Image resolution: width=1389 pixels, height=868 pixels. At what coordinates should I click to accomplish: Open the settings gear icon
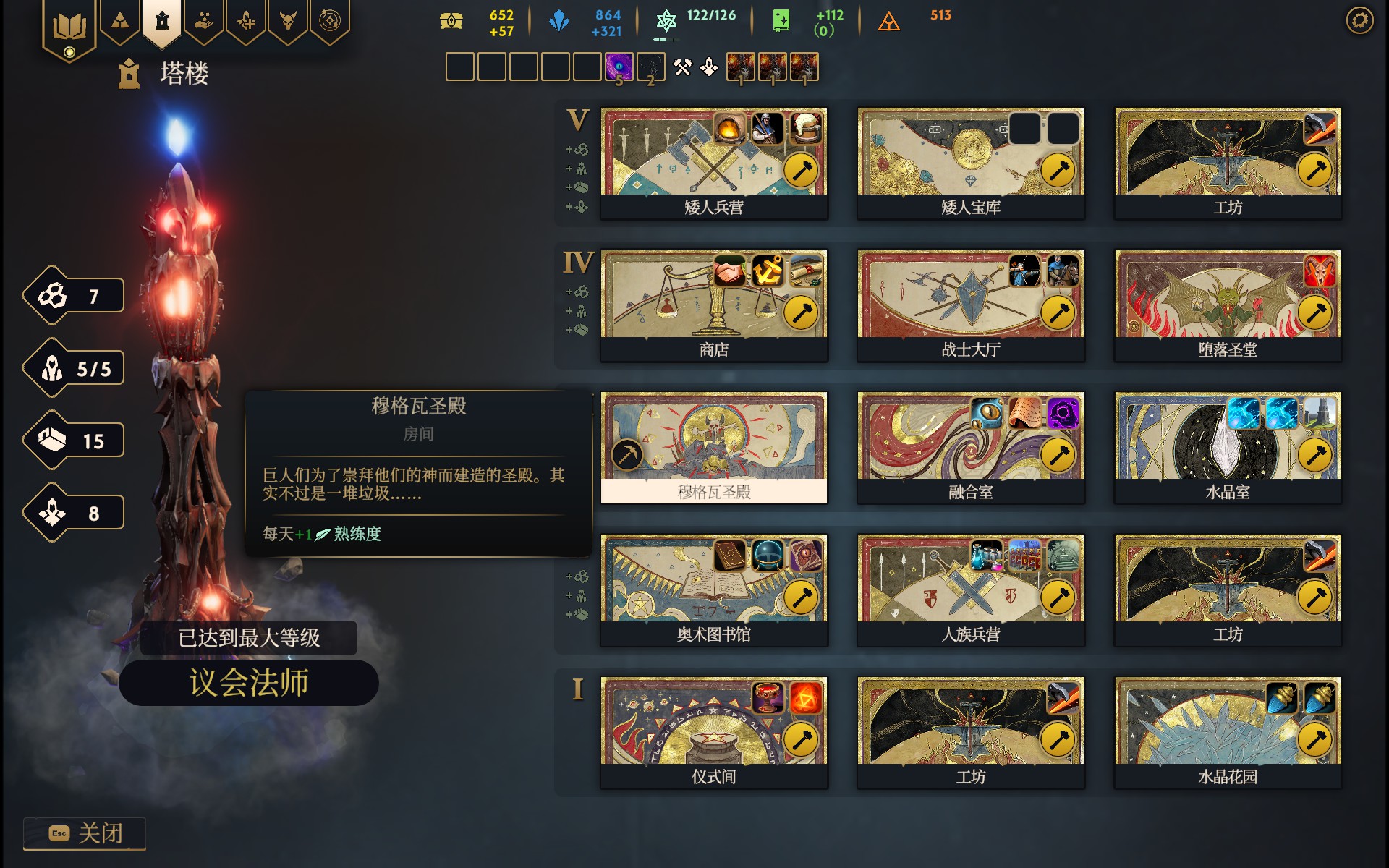(x=1359, y=20)
